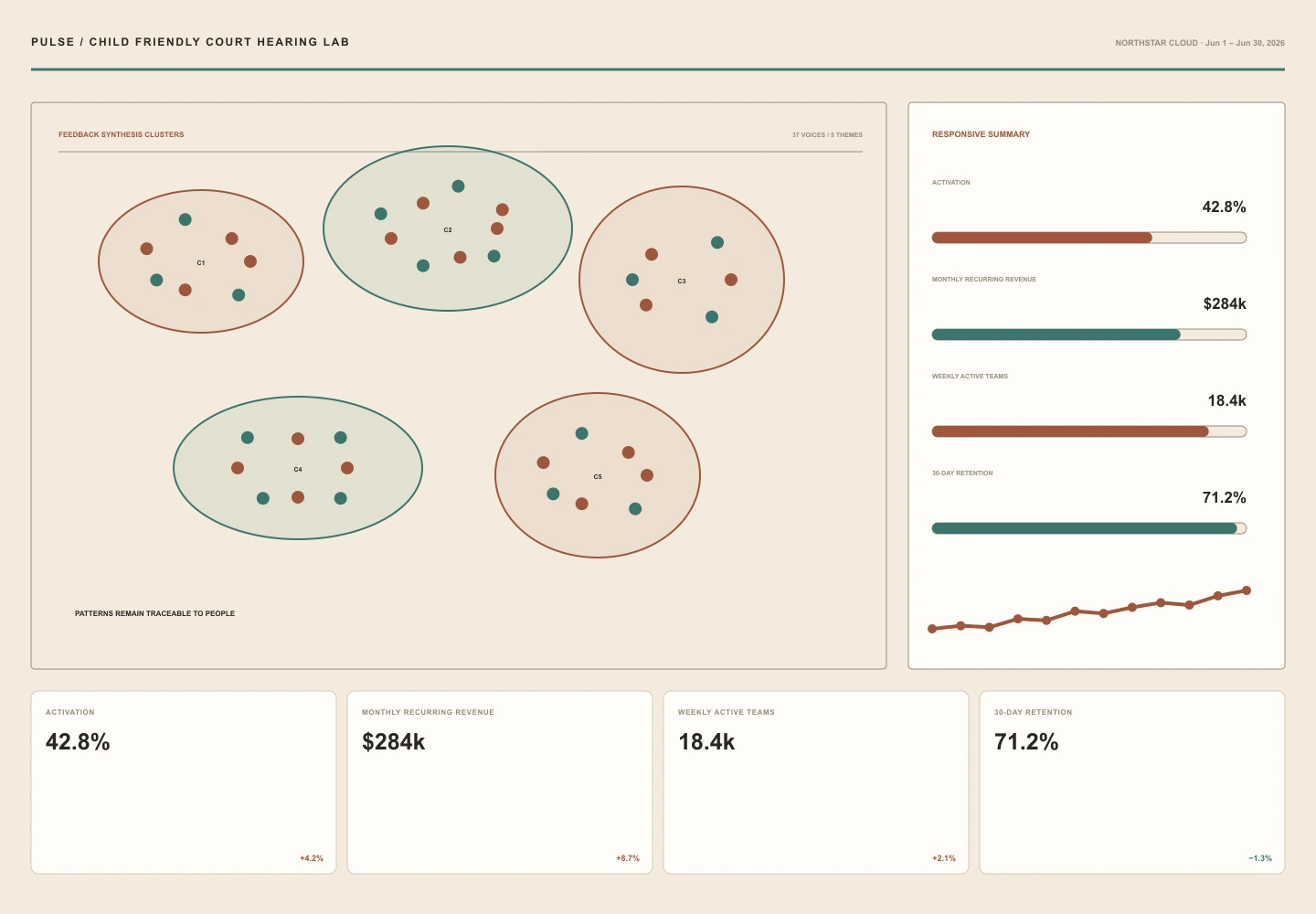This screenshot has height=914, width=1316.
Task: Click the 71.2% value in Responsive Summary
Action: click(x=1225, y=498)
